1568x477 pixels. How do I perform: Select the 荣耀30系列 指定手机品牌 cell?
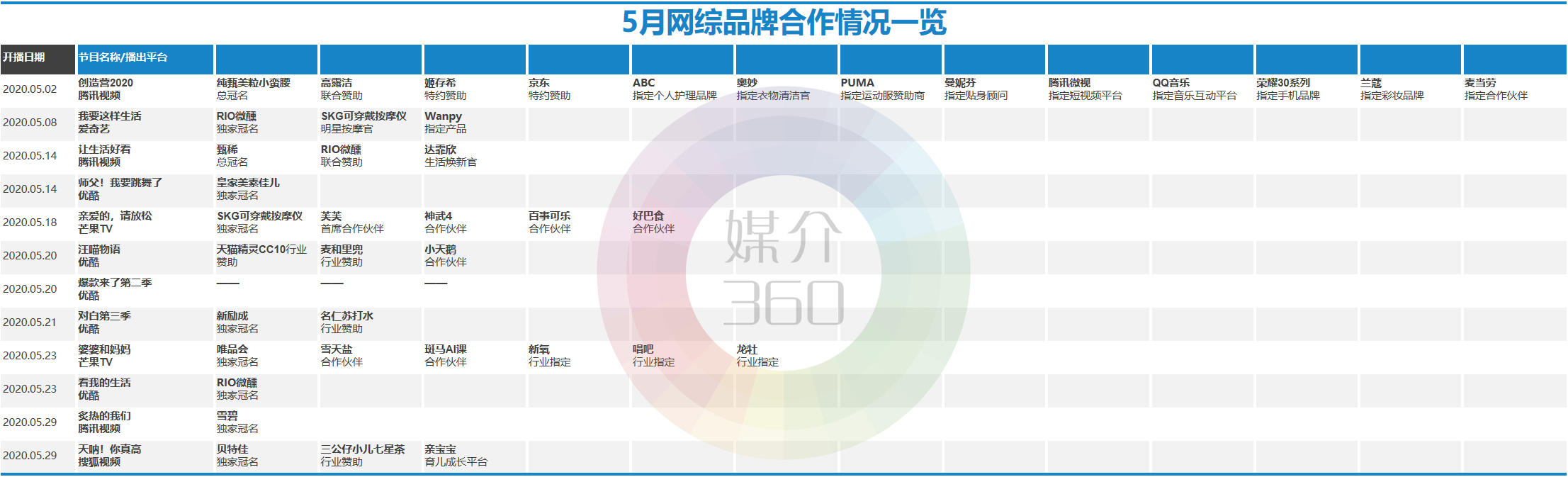tap(1307, 89)
